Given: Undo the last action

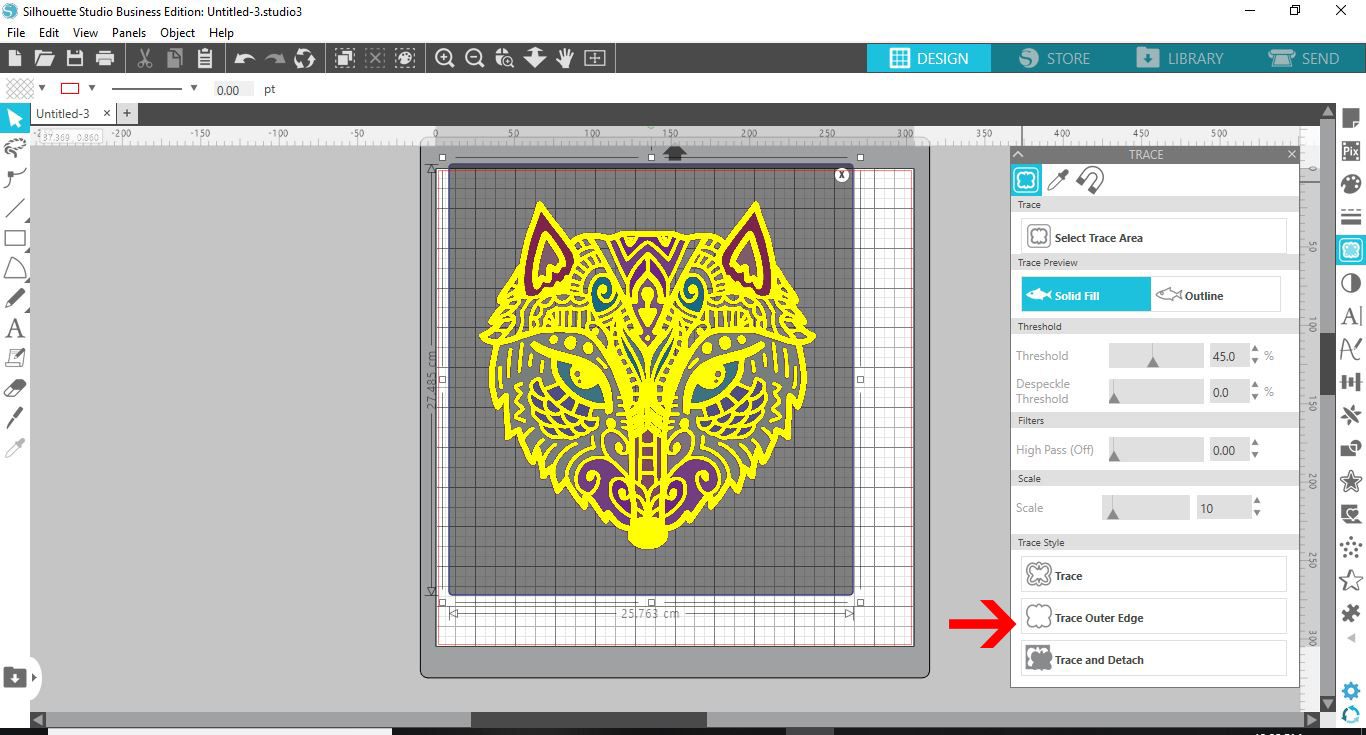Looking at the screenshot, I should click(245, 58).
